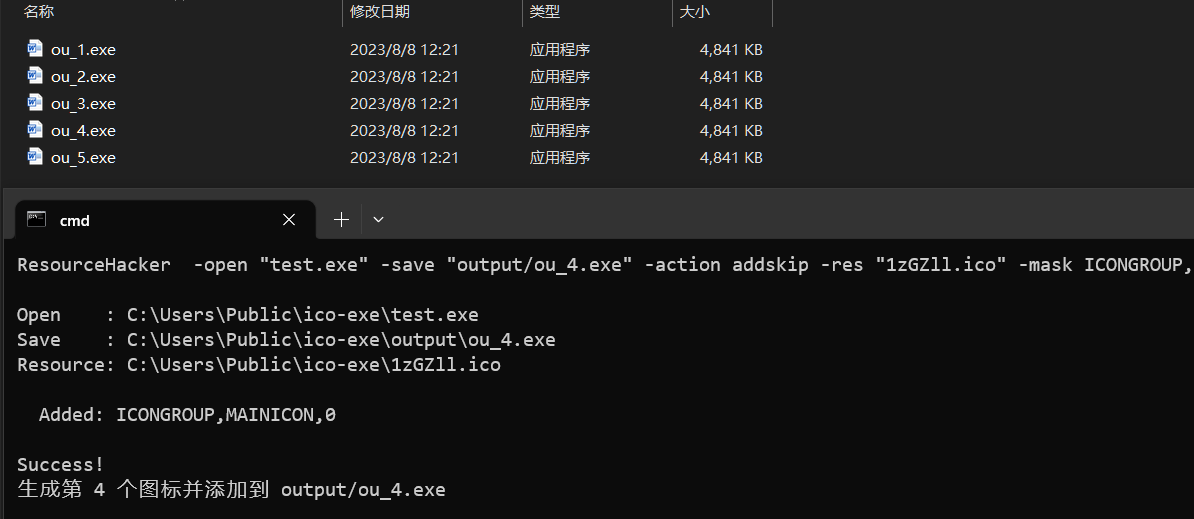Sort files by the 修改日期 column header
1194x519 pixels.
coord(380,12)
